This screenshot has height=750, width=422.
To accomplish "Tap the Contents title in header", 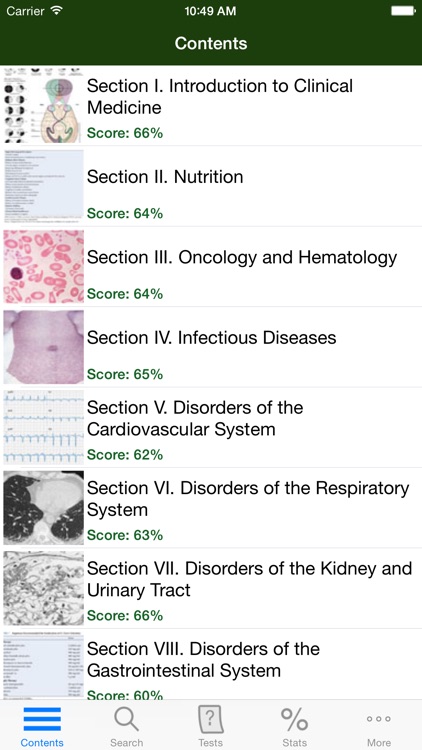I will click(211, 43).
